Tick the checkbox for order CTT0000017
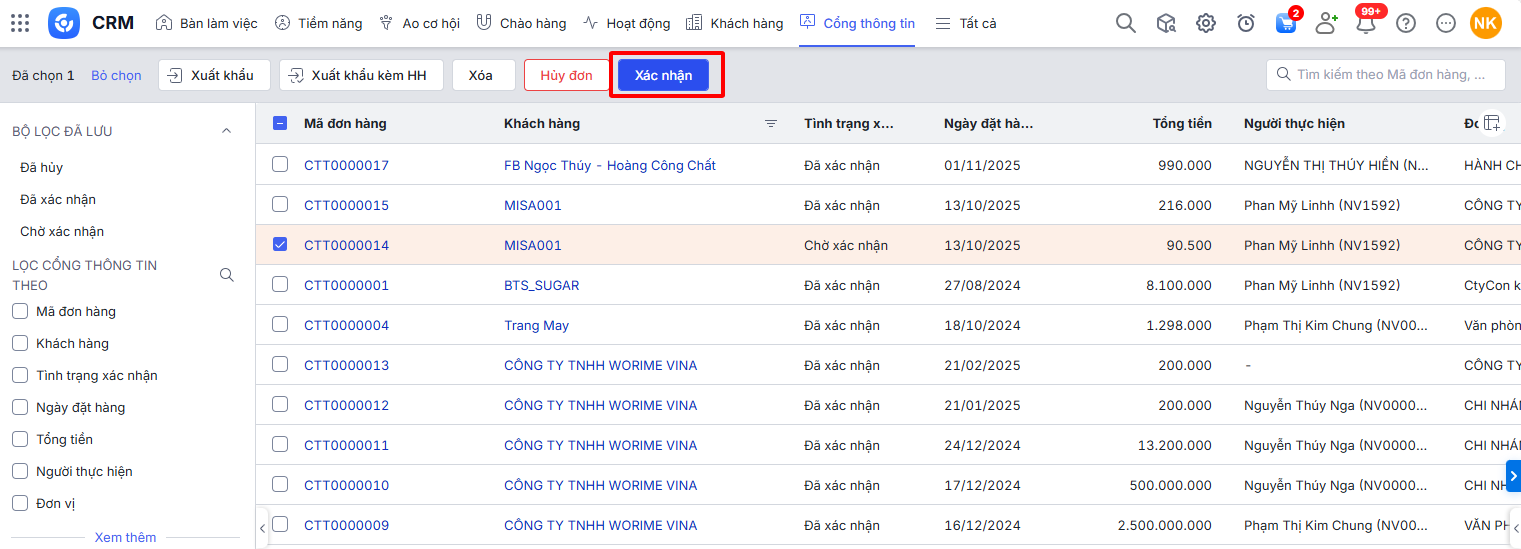This screenshot has height=549, width=1521. pos(280,164)
